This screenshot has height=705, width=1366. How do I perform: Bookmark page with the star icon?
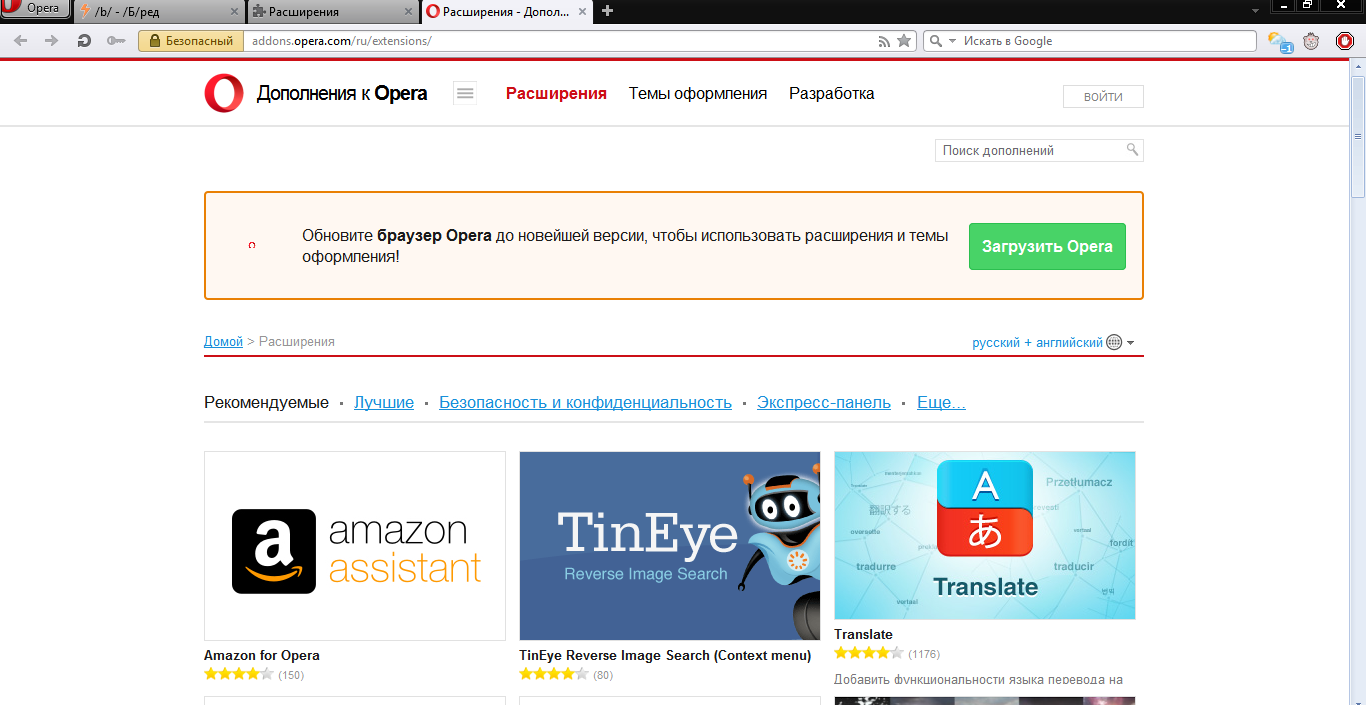pos(904,41)
